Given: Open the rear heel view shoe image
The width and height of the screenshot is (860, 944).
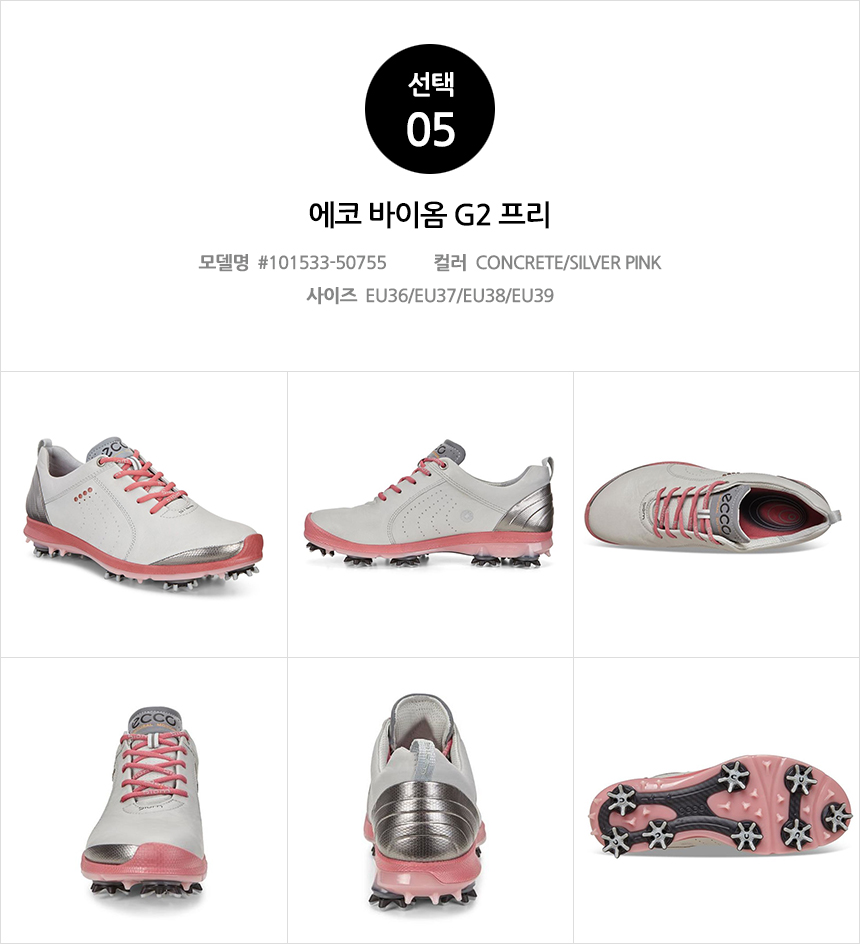Looking at the screenshot, I should pos(430,800).
